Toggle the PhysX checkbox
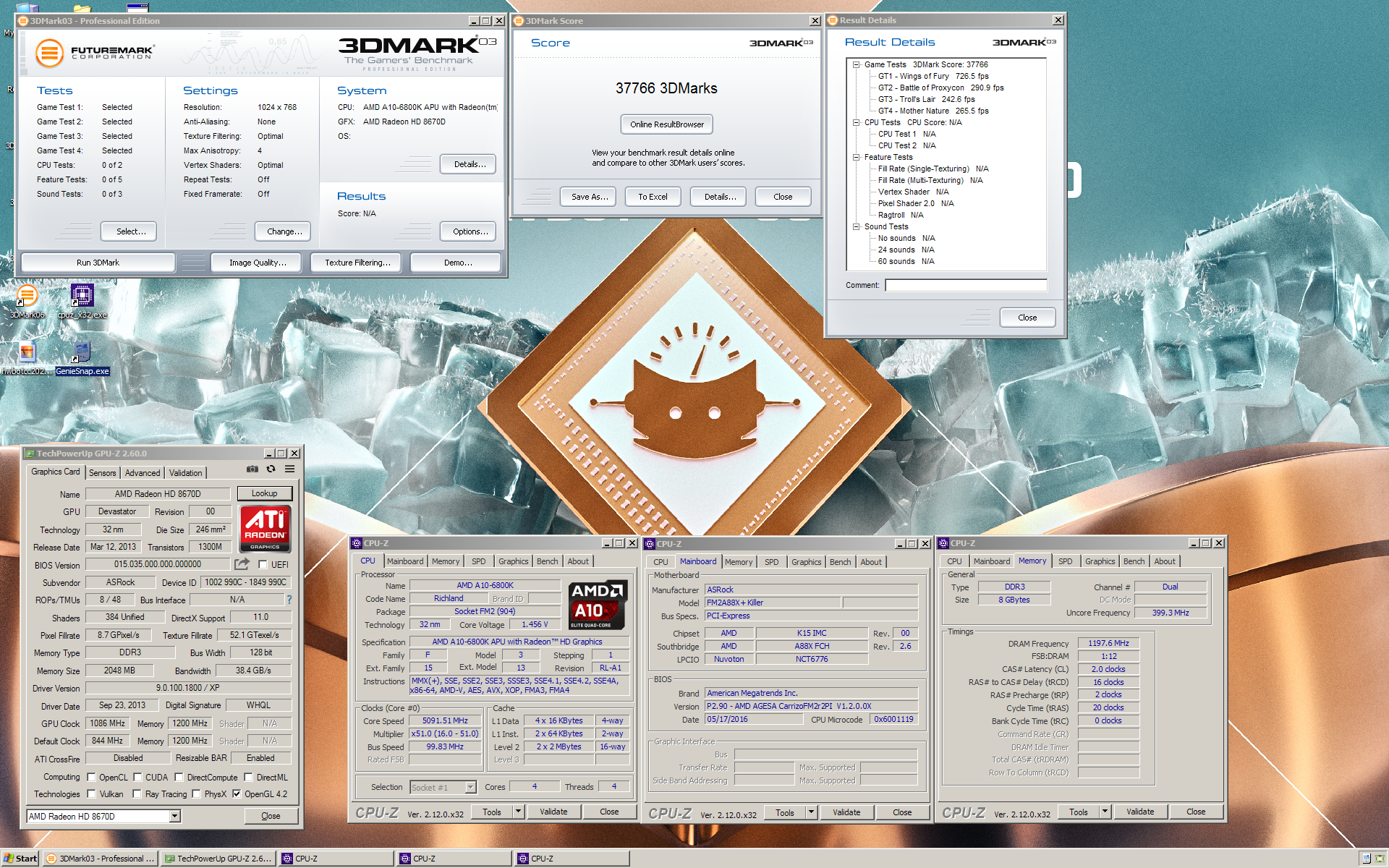This screenshot has height=868, width=1389. pos(196,794)
